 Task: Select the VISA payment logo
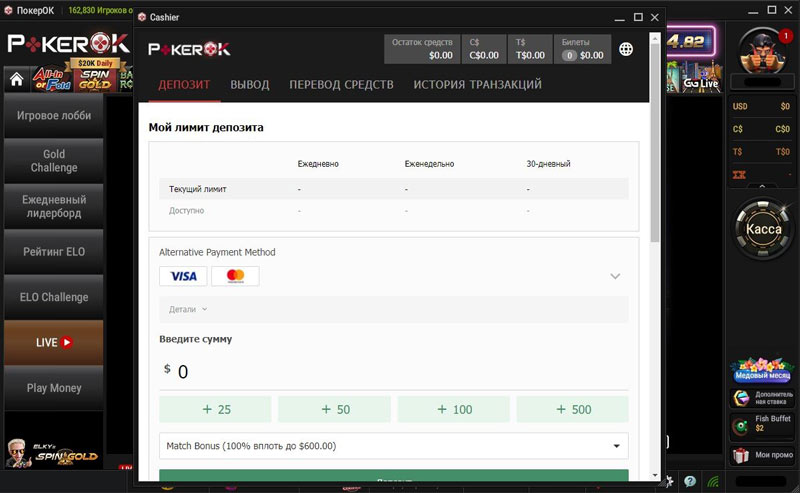pyautogui.click(x=183, y=276)
